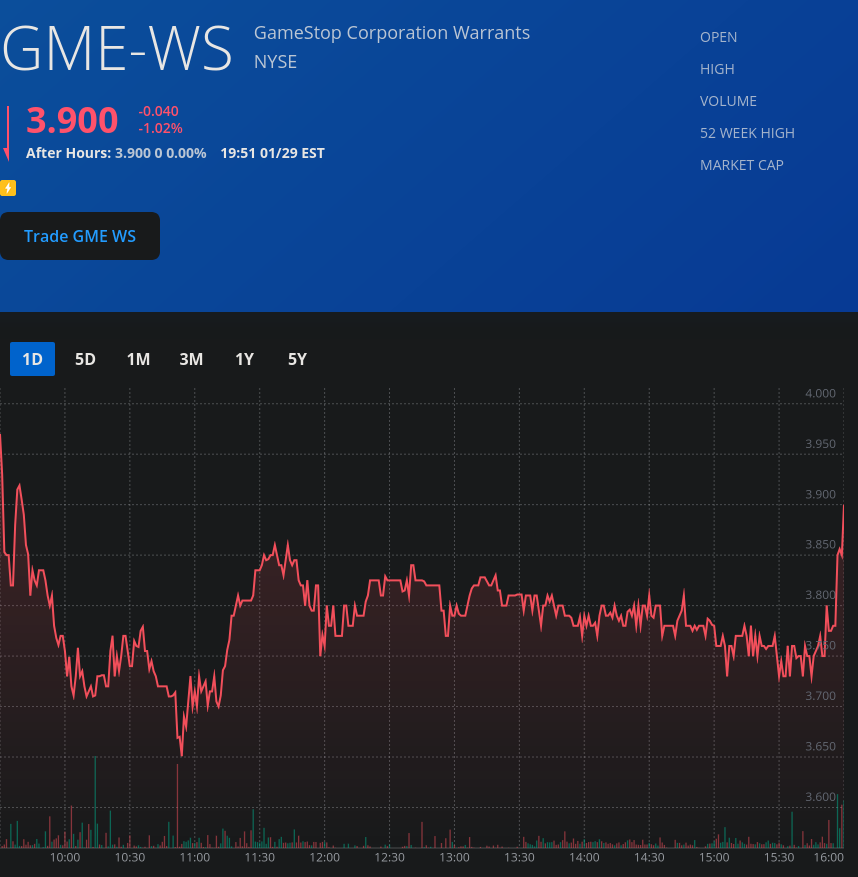Click the 52 WEEK HIGH stat label
Image resolution: width=858 pixels, height=877 pixels.
pyautogui.click(x=747, y=133)
